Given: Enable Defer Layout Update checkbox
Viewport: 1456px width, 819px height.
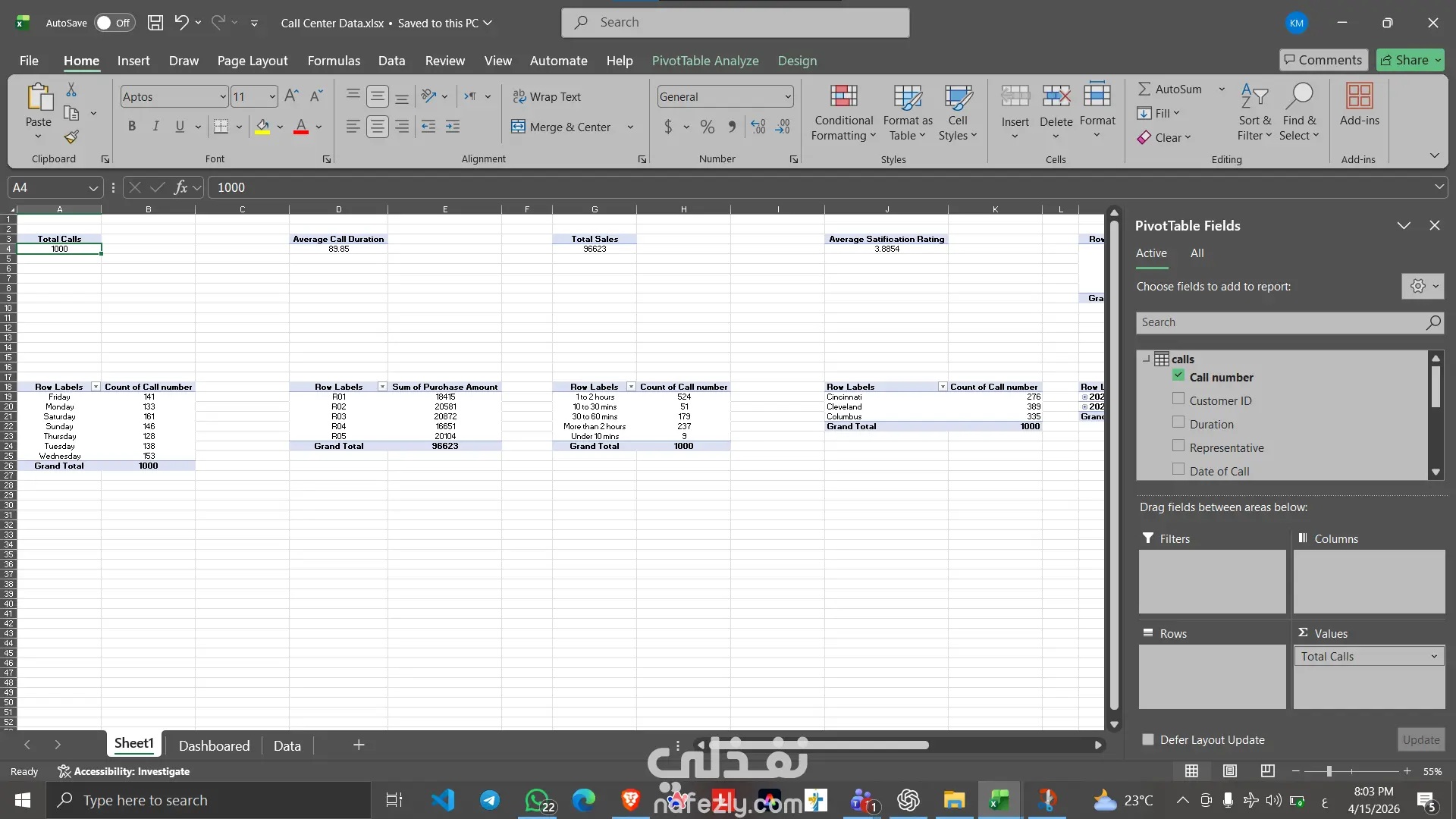Looking at the screenshot, I should coord(1148,739).
